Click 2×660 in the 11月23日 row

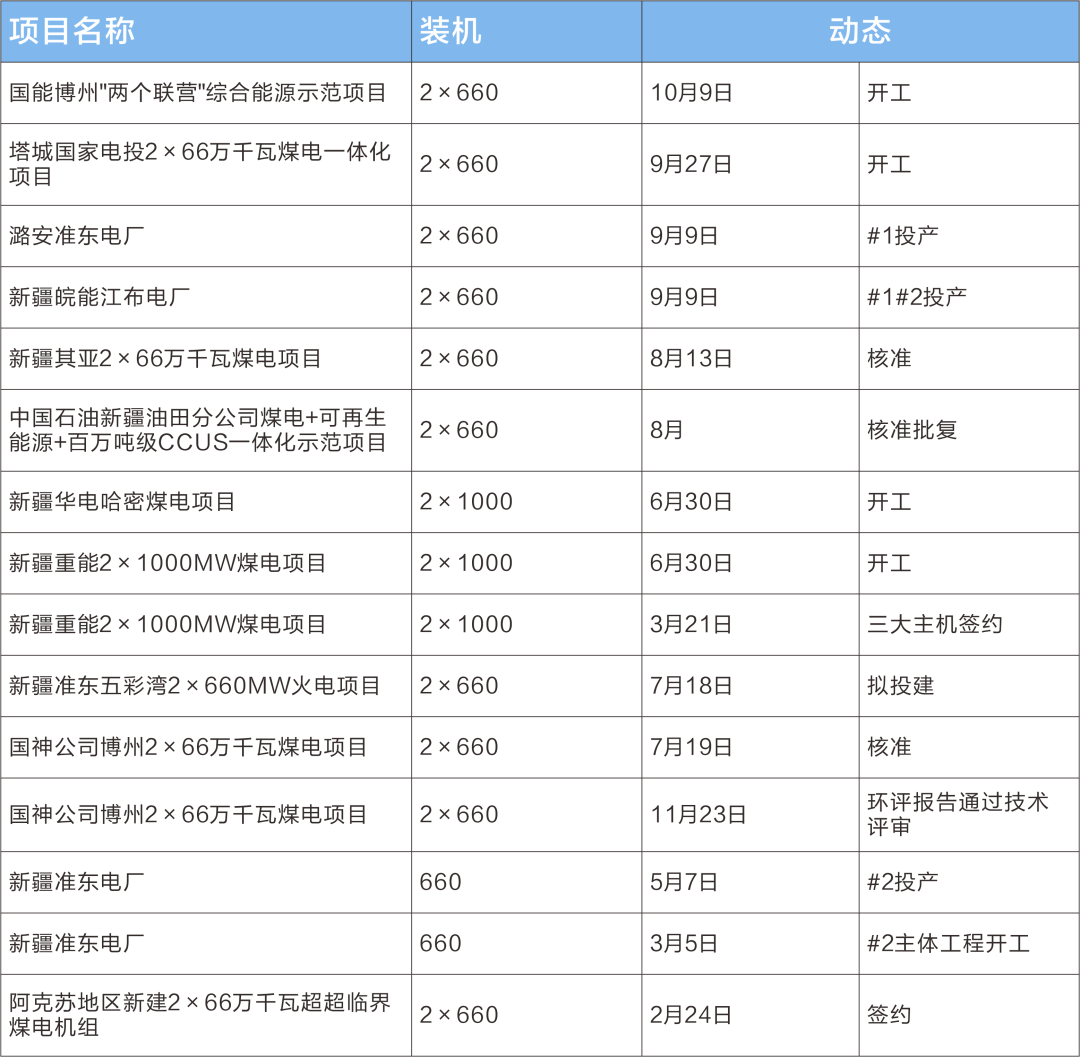pos(527,815)
